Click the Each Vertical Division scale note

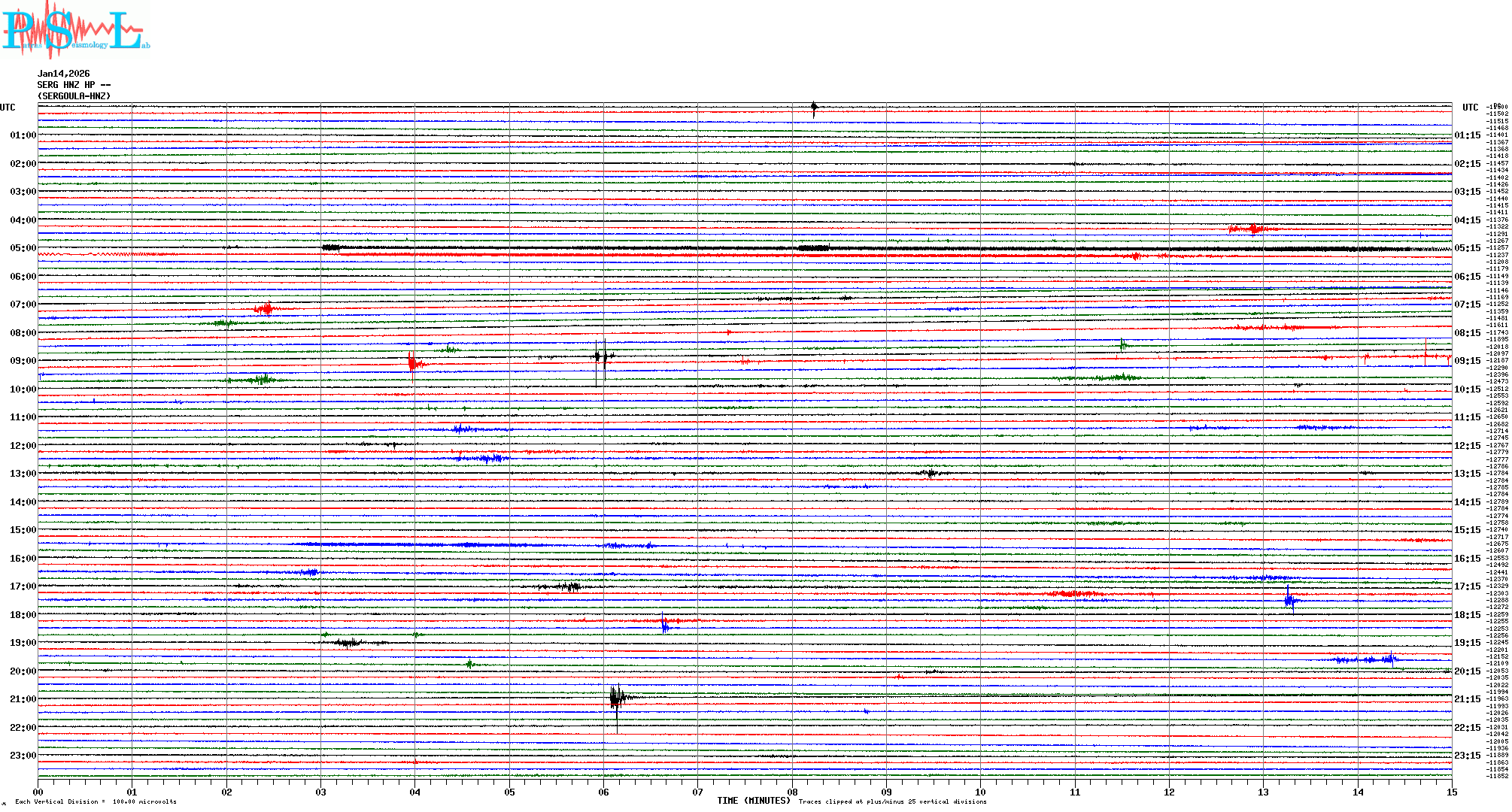[x=96, y=801]
